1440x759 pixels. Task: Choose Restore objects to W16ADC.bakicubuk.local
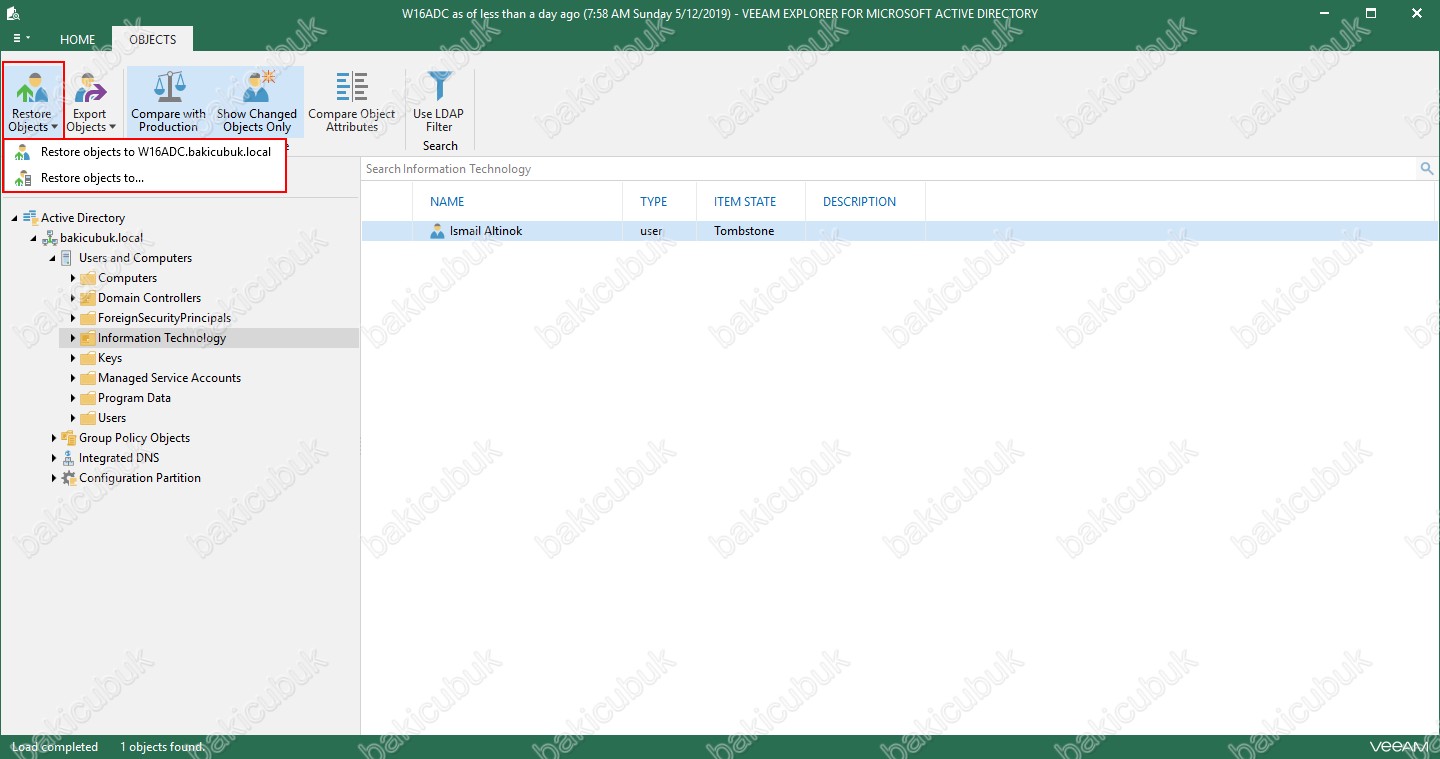click(145, 152)
